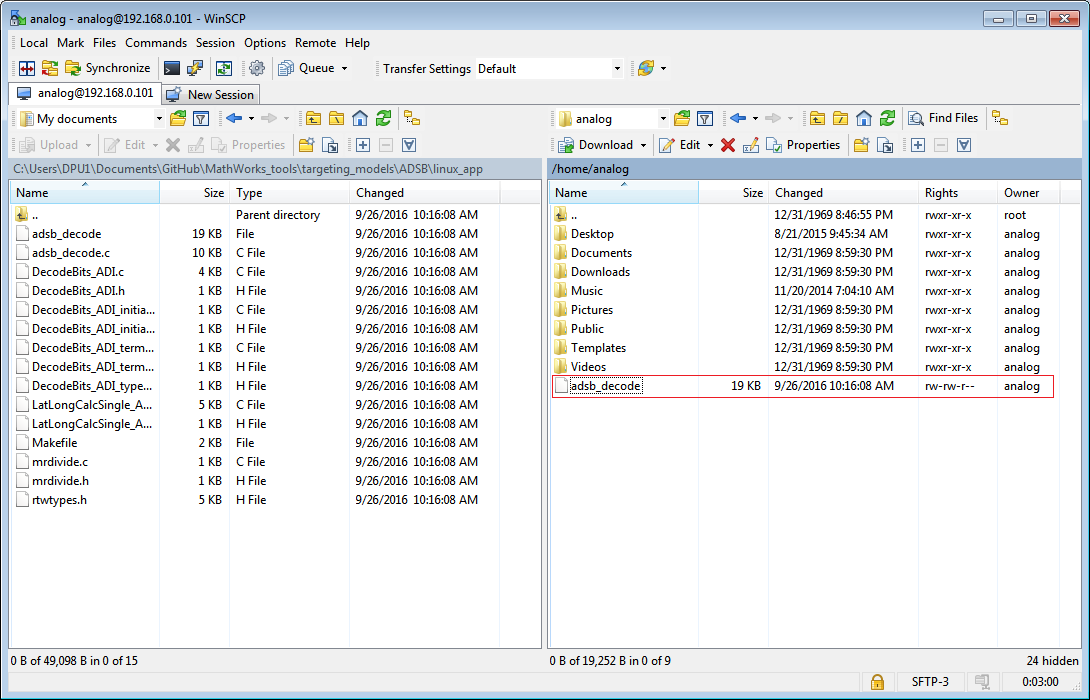Click the Download button
1090x700 pixels.
coord(596,145)
